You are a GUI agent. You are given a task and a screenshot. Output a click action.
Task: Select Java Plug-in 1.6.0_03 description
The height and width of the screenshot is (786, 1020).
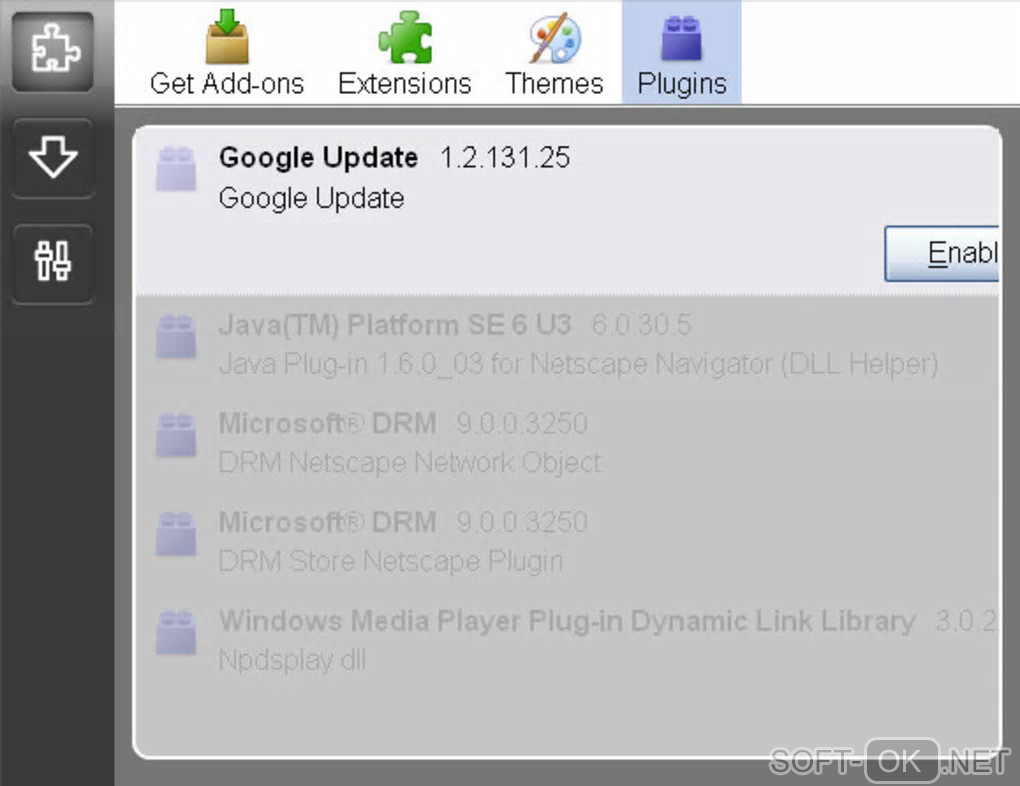pos(578,364)
